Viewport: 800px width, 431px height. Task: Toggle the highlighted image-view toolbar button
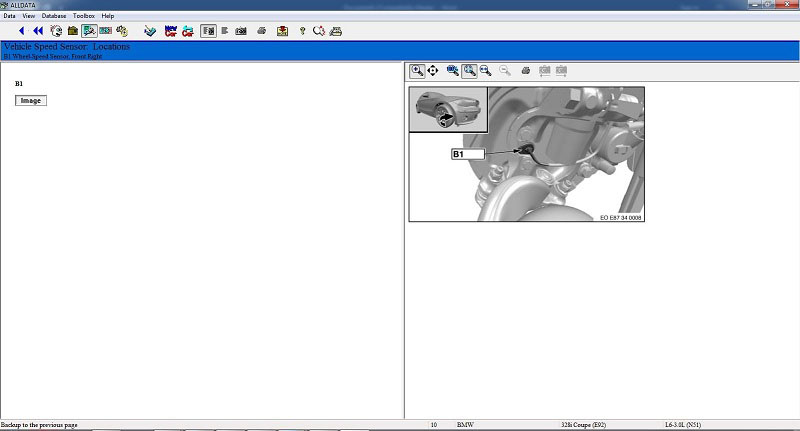[x=89, y=31]
